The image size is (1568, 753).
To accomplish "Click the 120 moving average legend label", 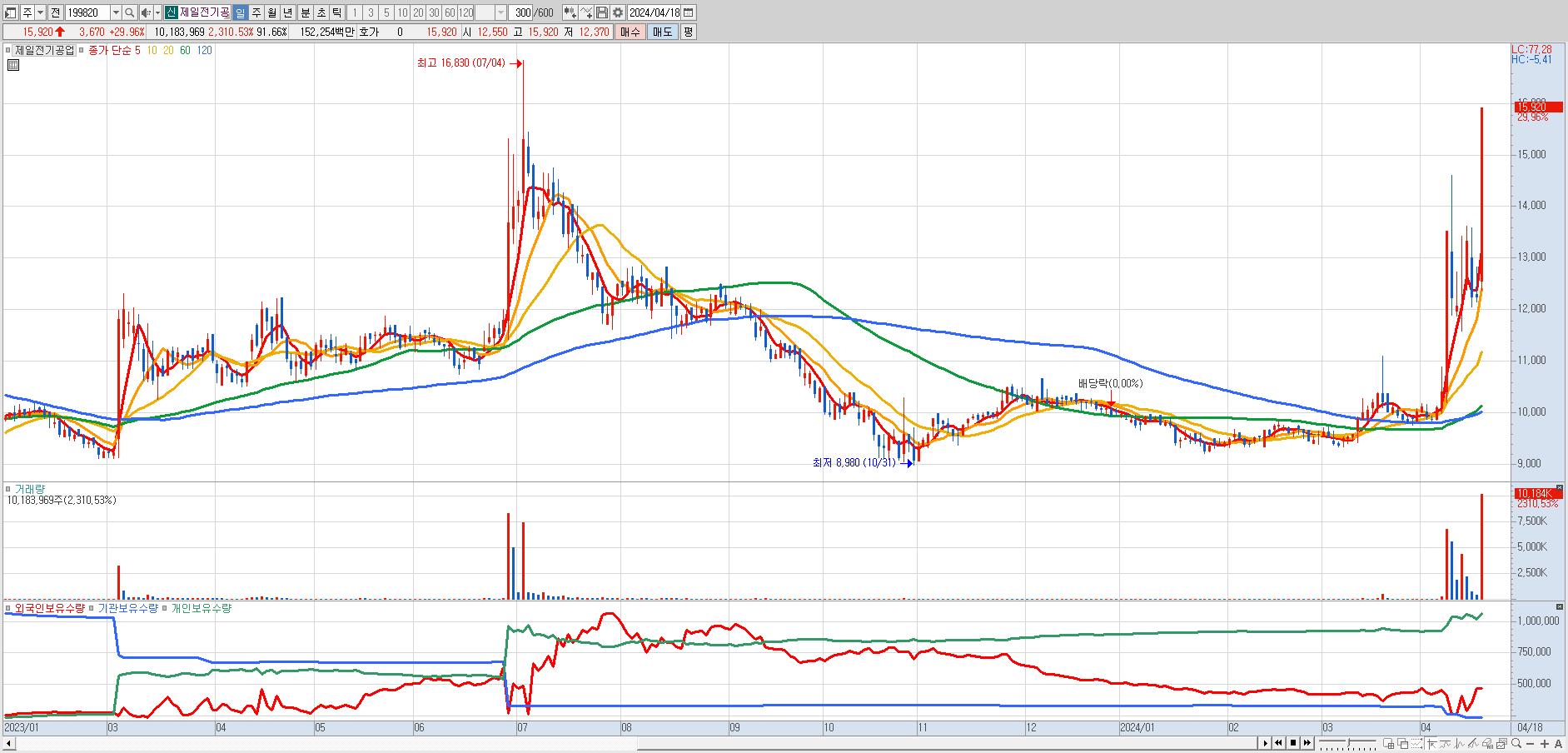I will [x=204, y=51].
